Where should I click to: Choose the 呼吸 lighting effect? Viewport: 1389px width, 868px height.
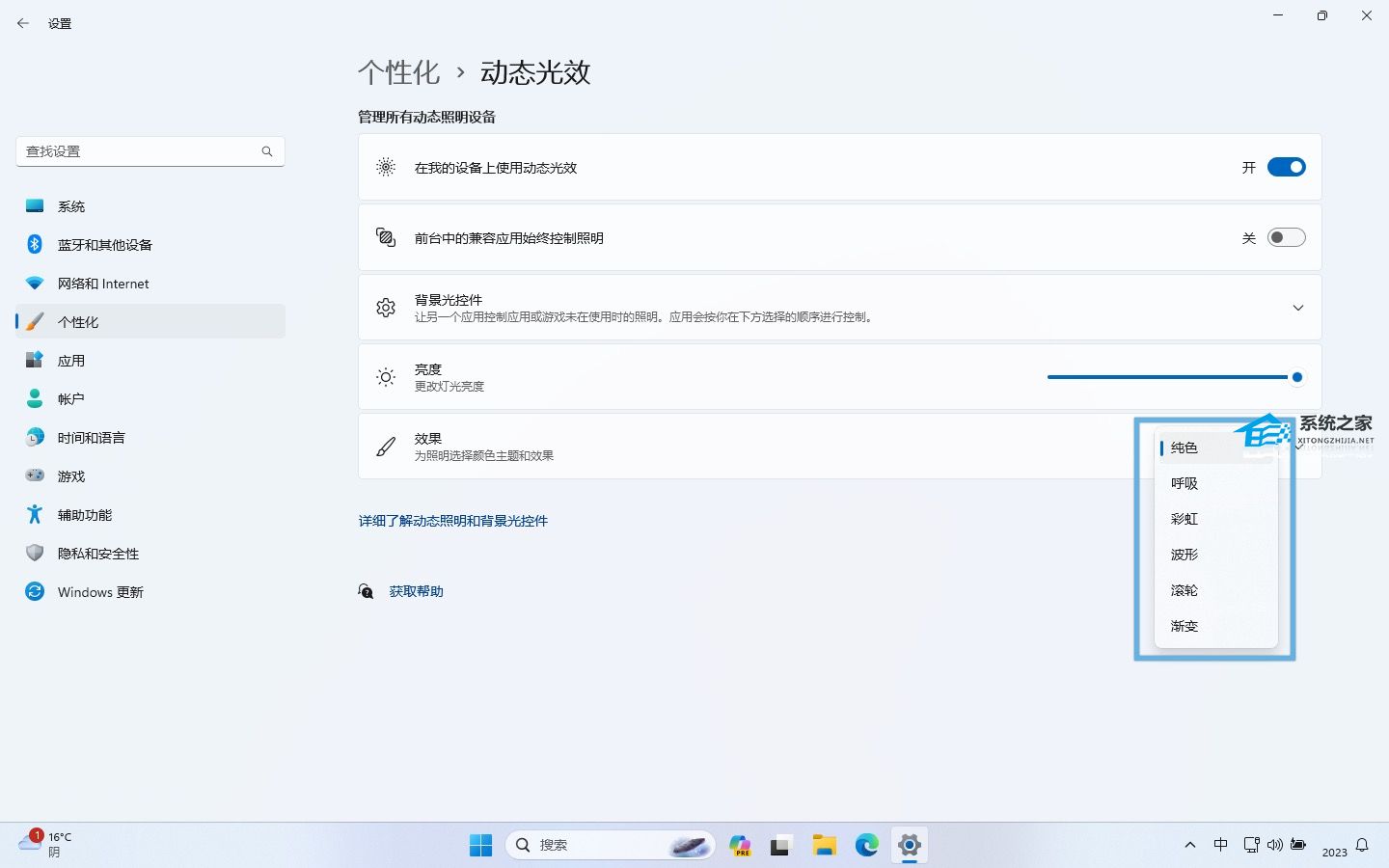point(1184,483)
